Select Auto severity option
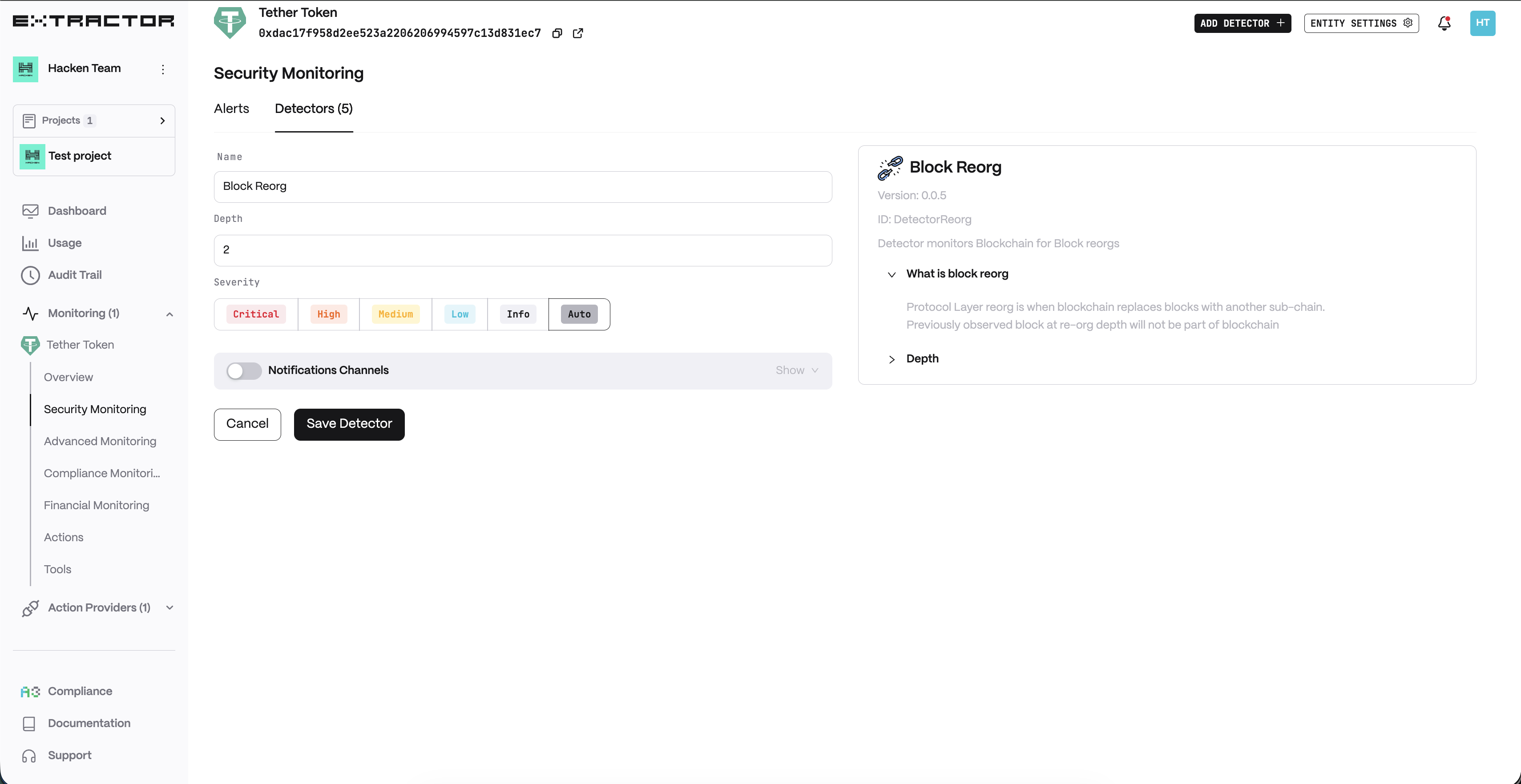The width and height of the screenshot is (1521, 784). [579, 314]
